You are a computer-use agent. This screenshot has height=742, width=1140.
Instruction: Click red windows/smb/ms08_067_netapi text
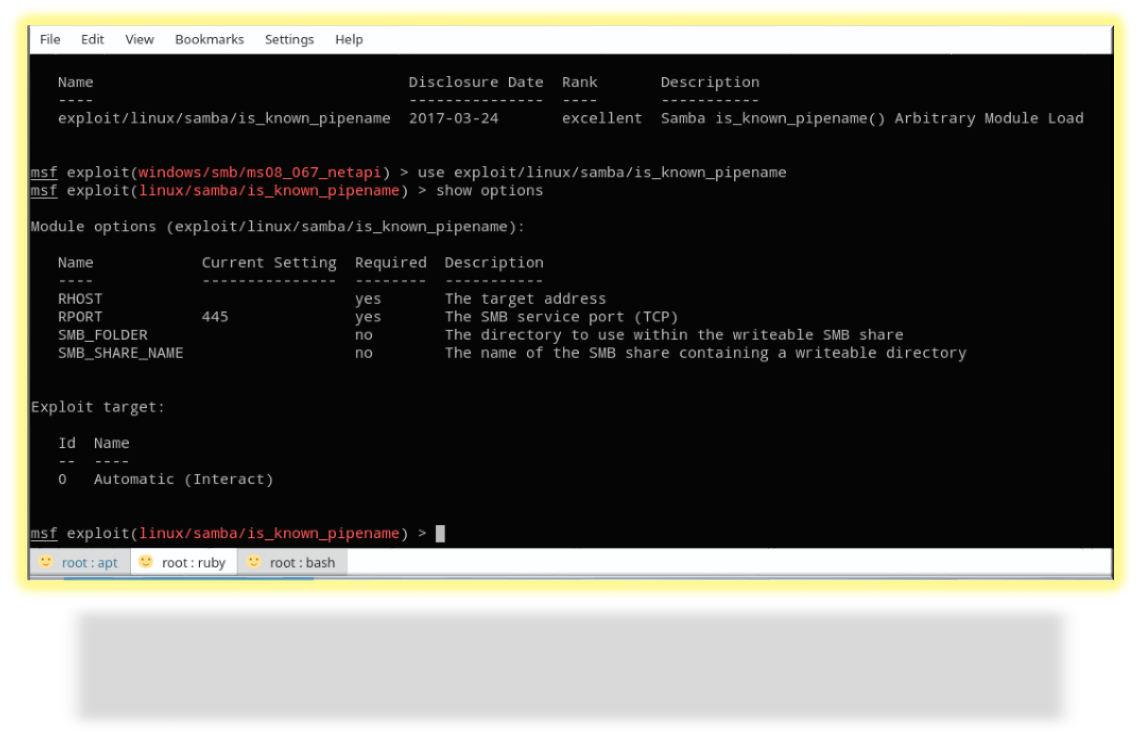tap(260, 172)
